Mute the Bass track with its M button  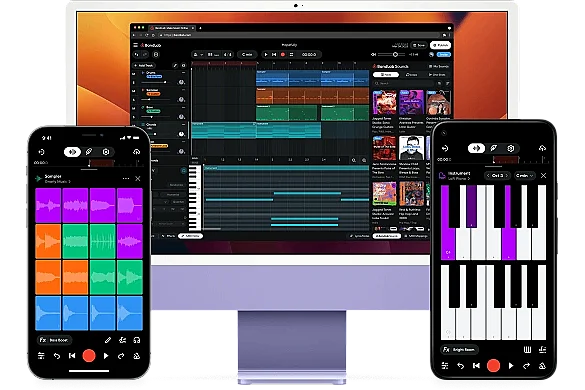point(134,108)
